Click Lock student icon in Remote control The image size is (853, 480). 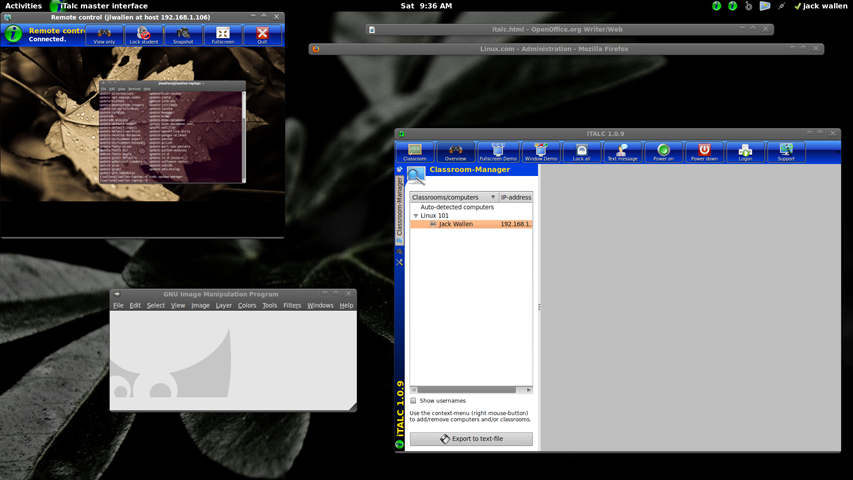click(144, 33)
